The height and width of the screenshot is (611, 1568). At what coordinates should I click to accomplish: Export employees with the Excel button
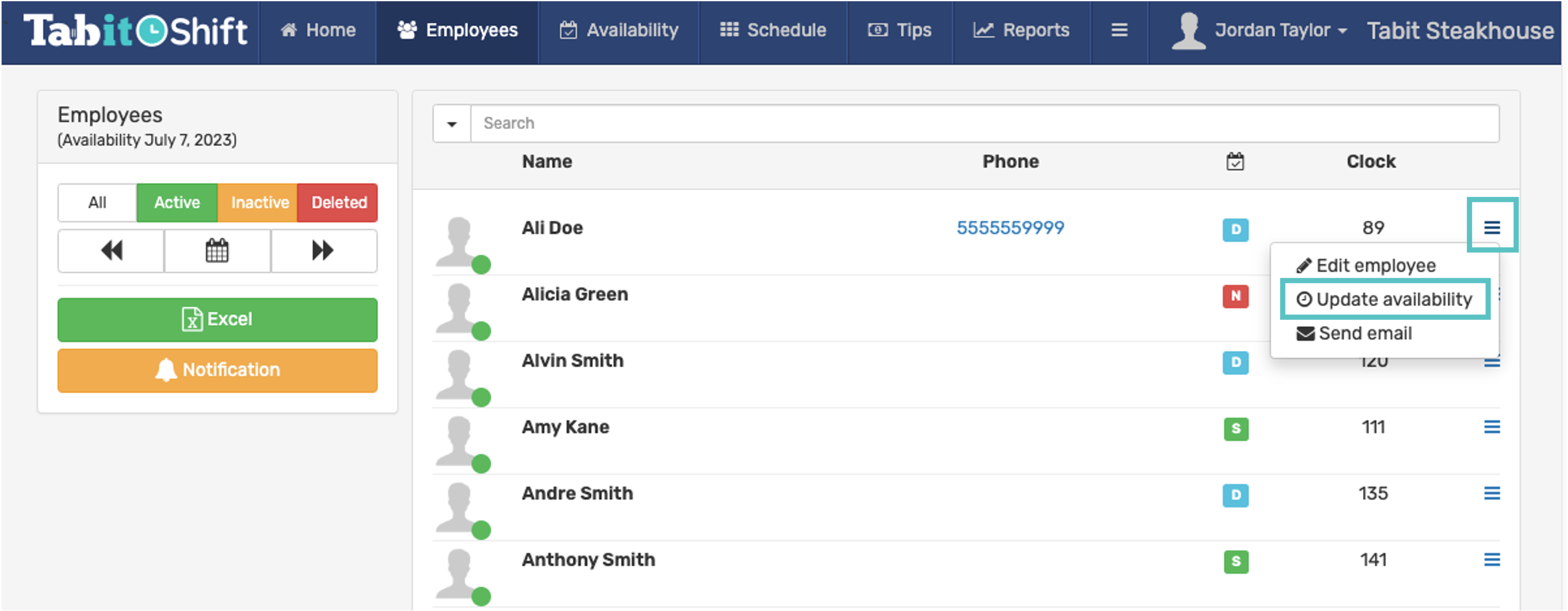(217, 319)
